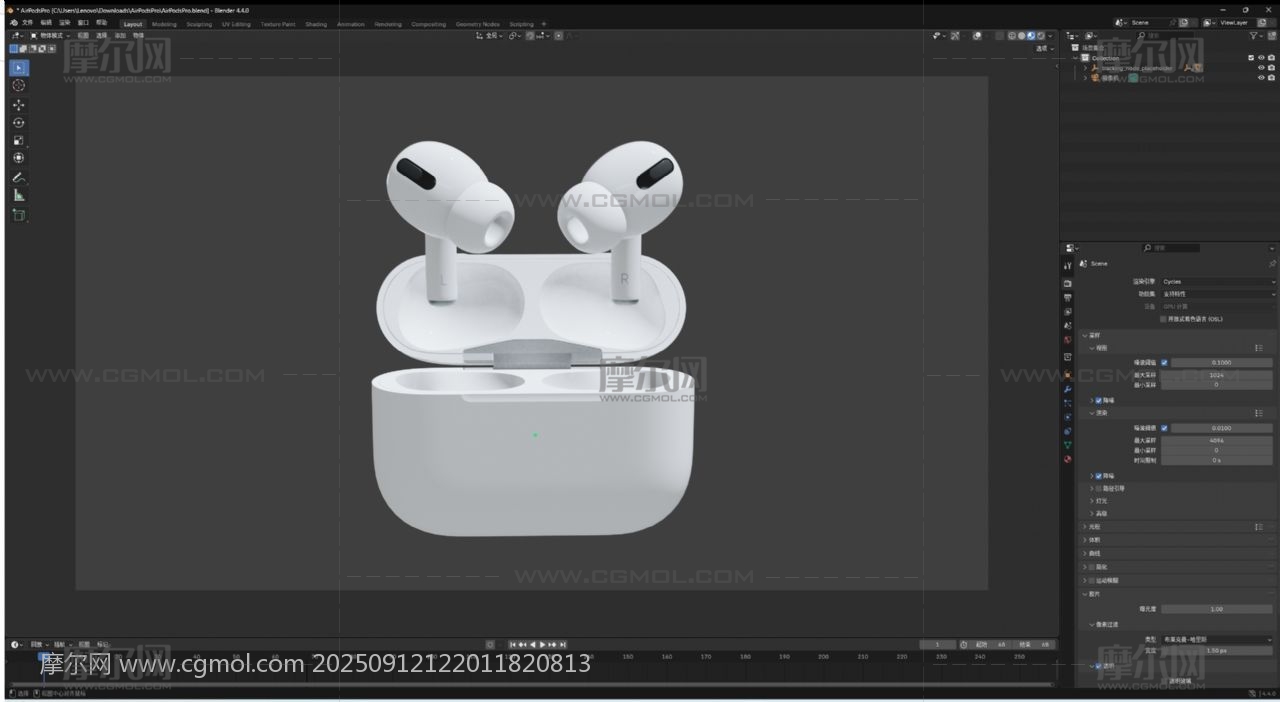The width and height of the screenshot is (1280, 702).
Task: Open the World properties tab
Action: pyautogui.click(x=1068, y=340)
